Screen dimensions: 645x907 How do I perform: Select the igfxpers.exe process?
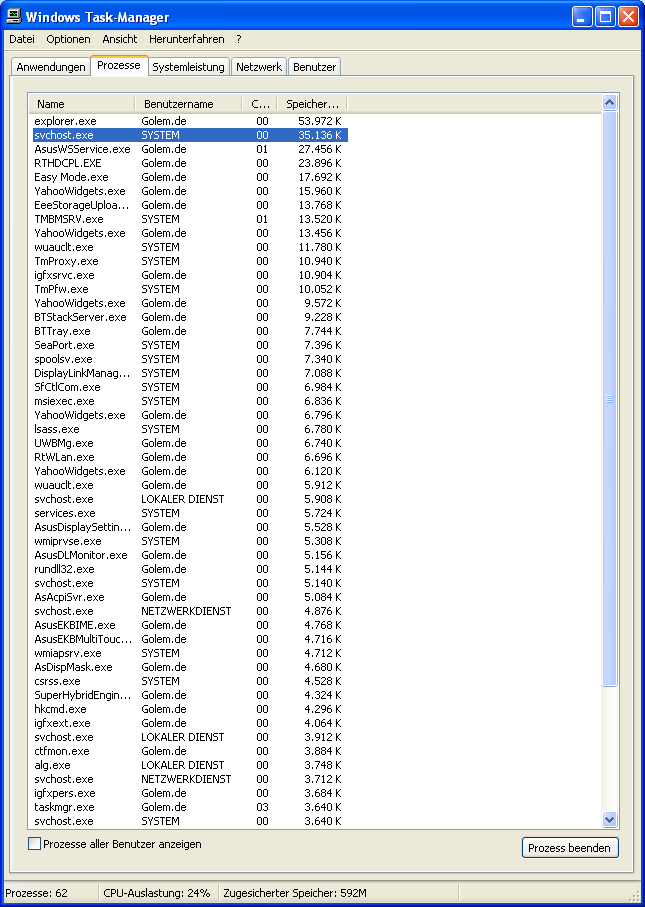(x=190, y=793)
